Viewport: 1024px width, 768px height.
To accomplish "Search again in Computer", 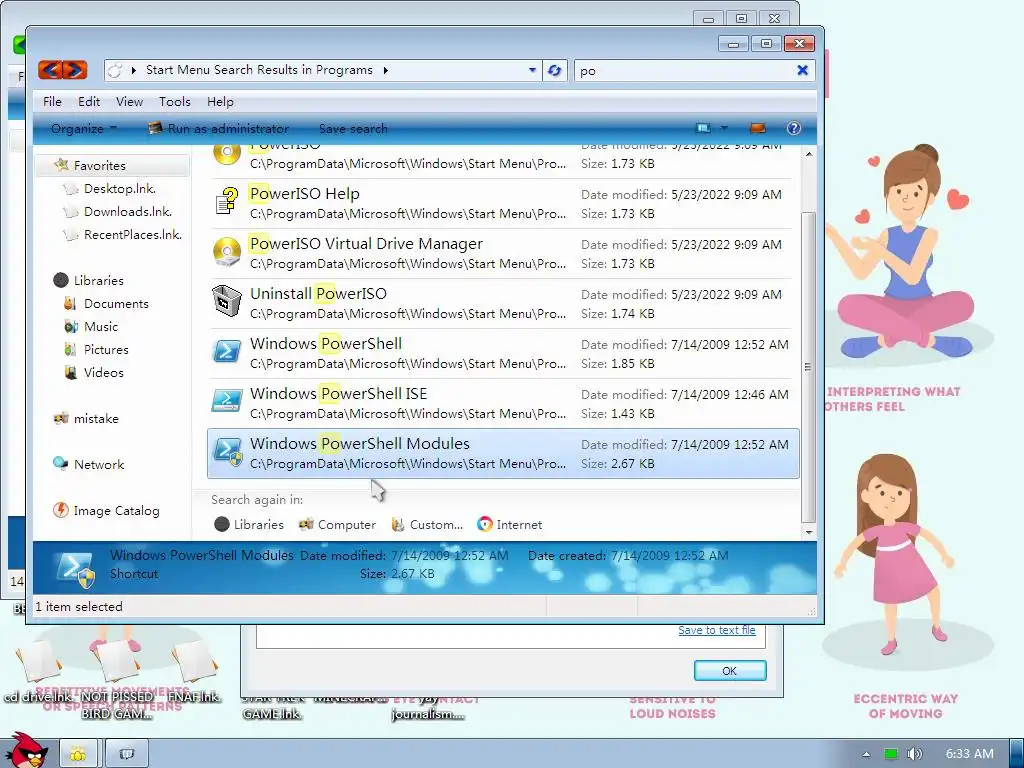I will (337, 524).
